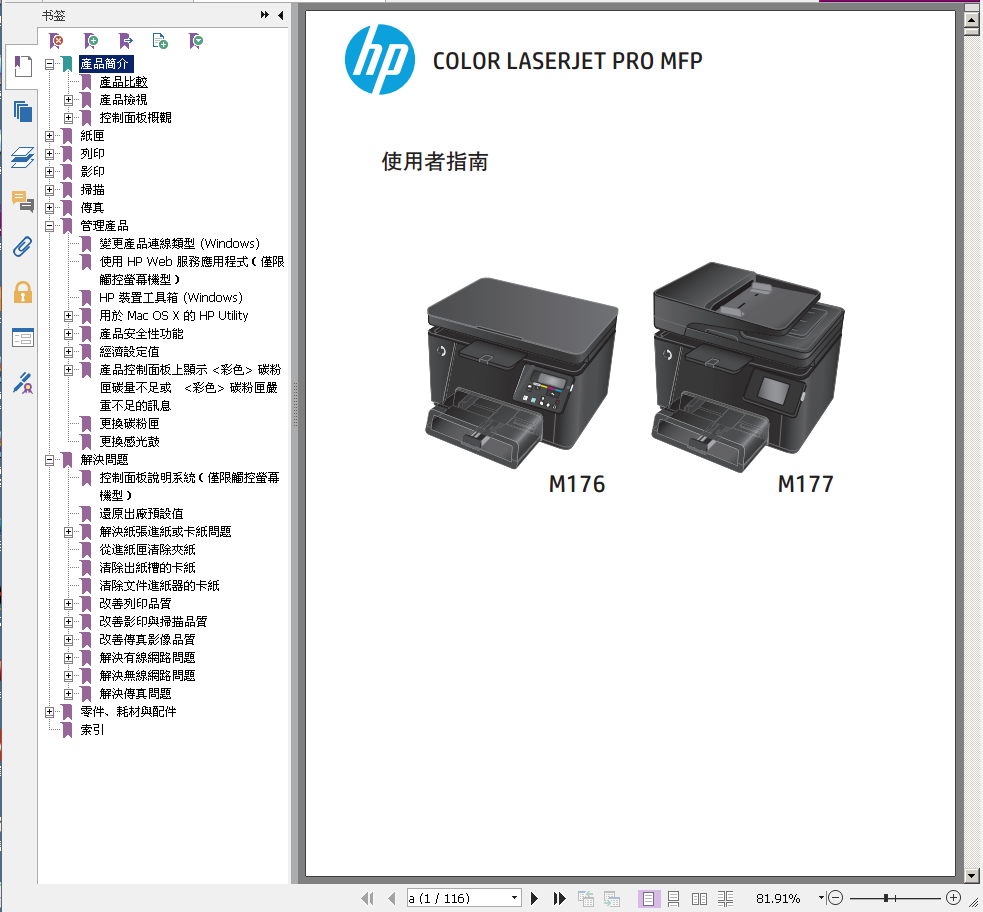Enable single page layout
Screen dimensions: 983x912
(x=648, y=898)
